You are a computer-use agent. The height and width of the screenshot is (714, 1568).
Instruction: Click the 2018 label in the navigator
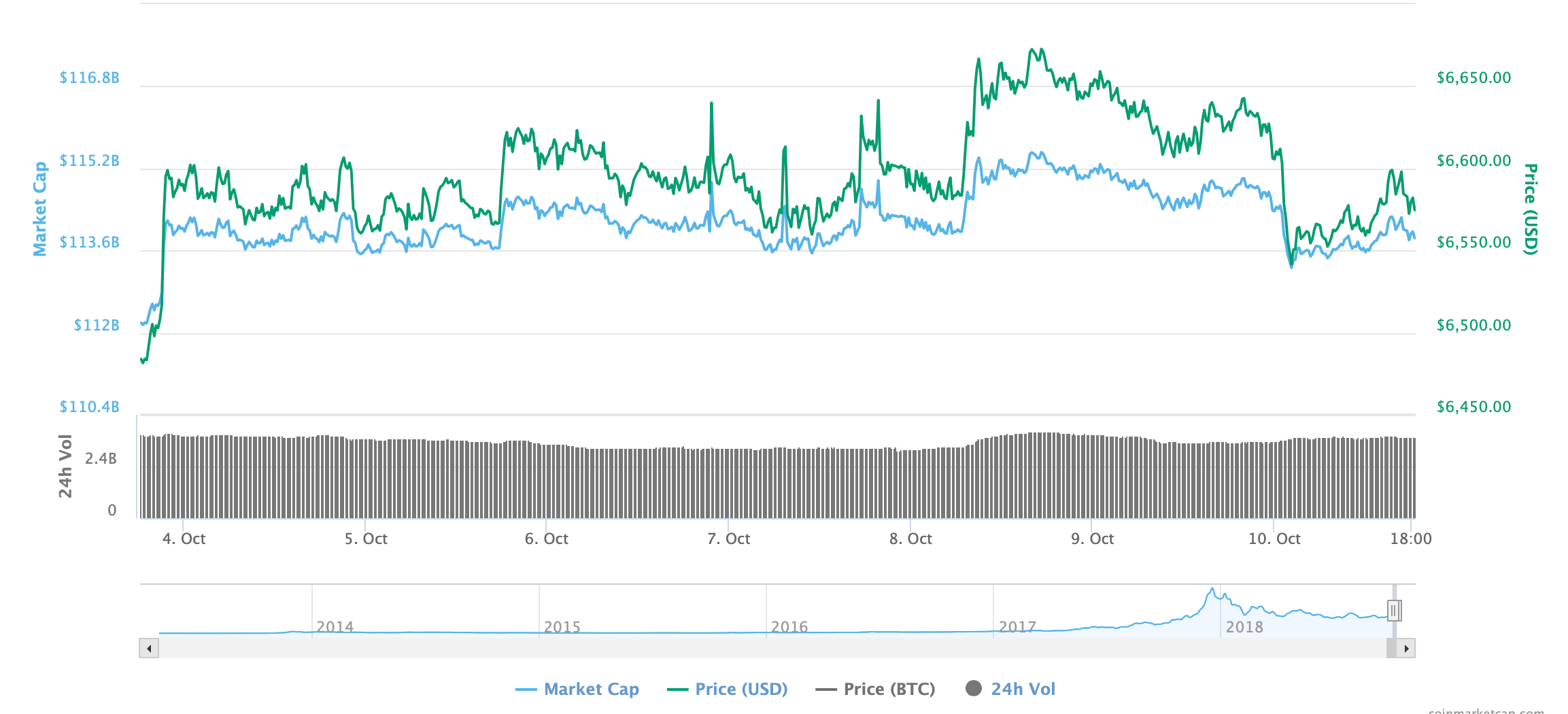[1244, 626]
